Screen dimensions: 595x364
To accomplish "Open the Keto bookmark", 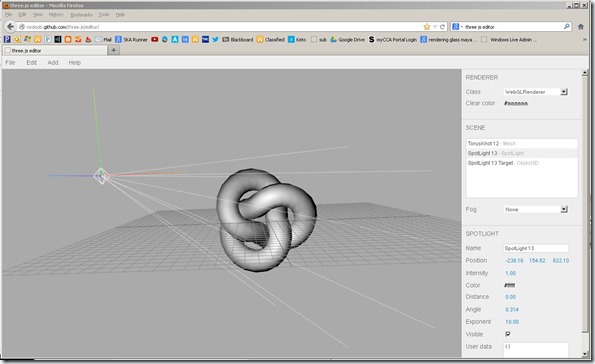I will click(297, 39).
